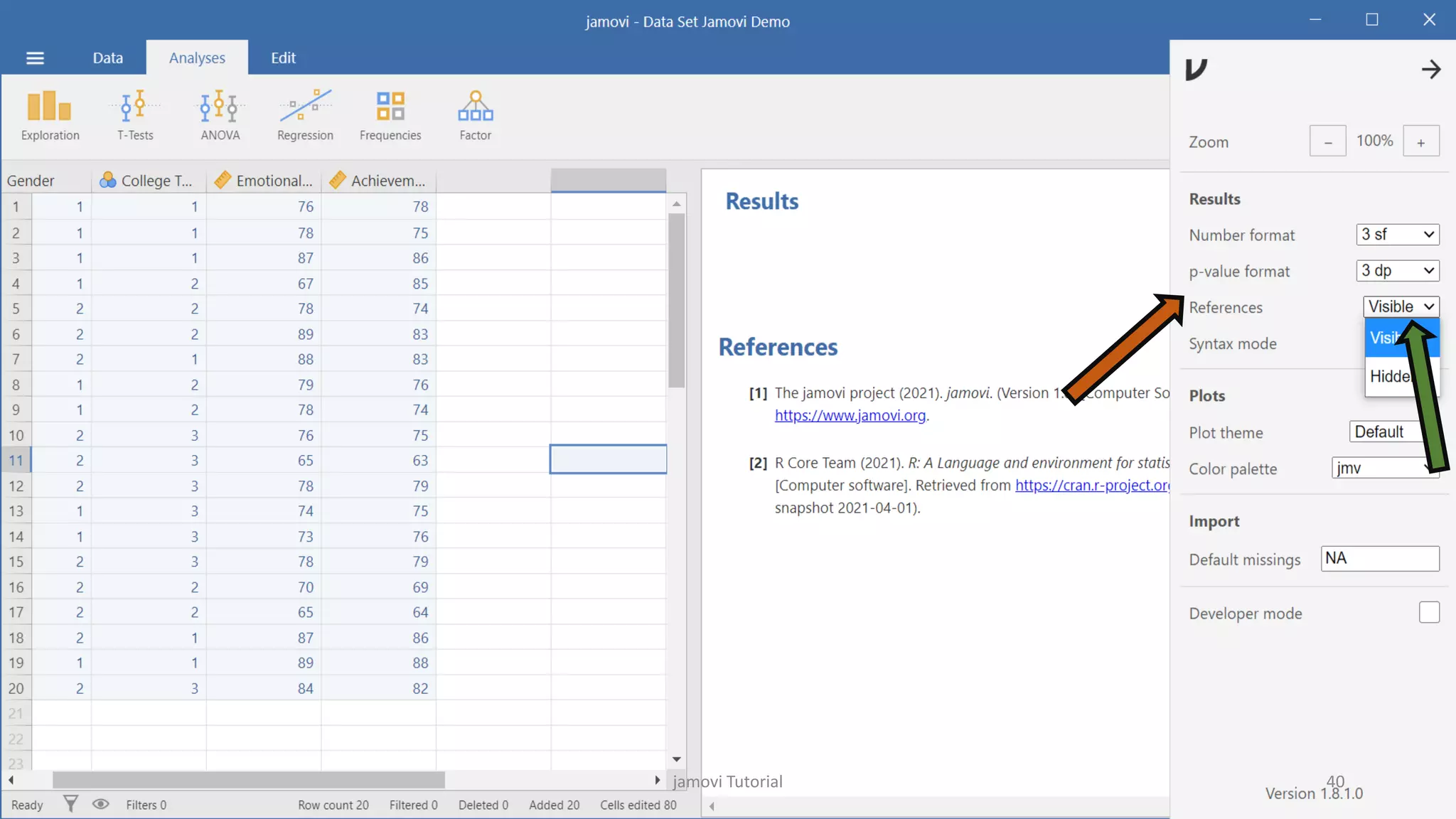Open the Regression analysis menu
This screenshot has height=819, width=1456.
pyautogui.click(x=305, y=115)
